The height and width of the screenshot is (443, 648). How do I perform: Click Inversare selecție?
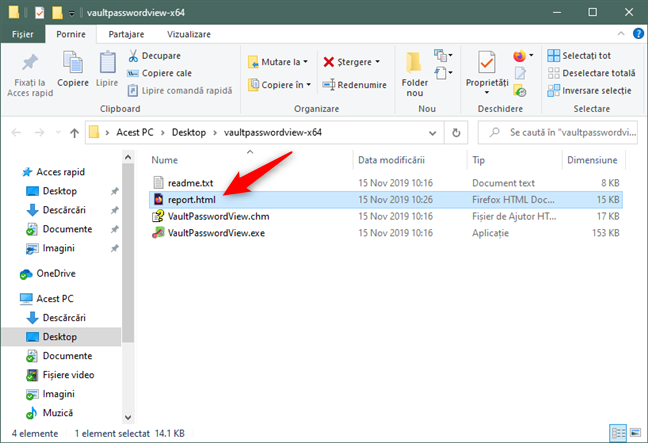(x=589, y=91)
